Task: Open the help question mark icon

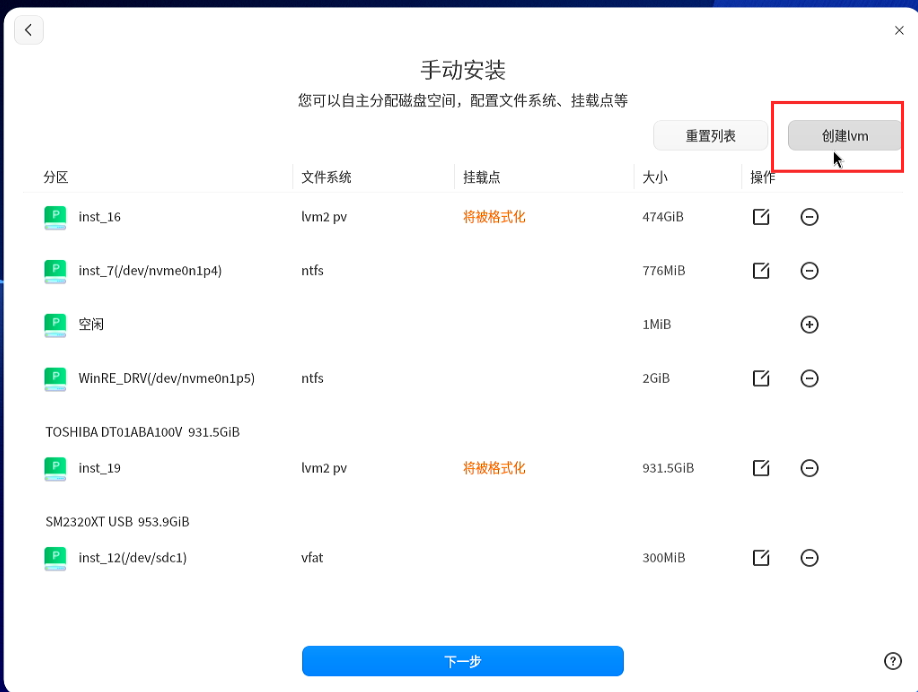Action: click(x=892, y=661)
